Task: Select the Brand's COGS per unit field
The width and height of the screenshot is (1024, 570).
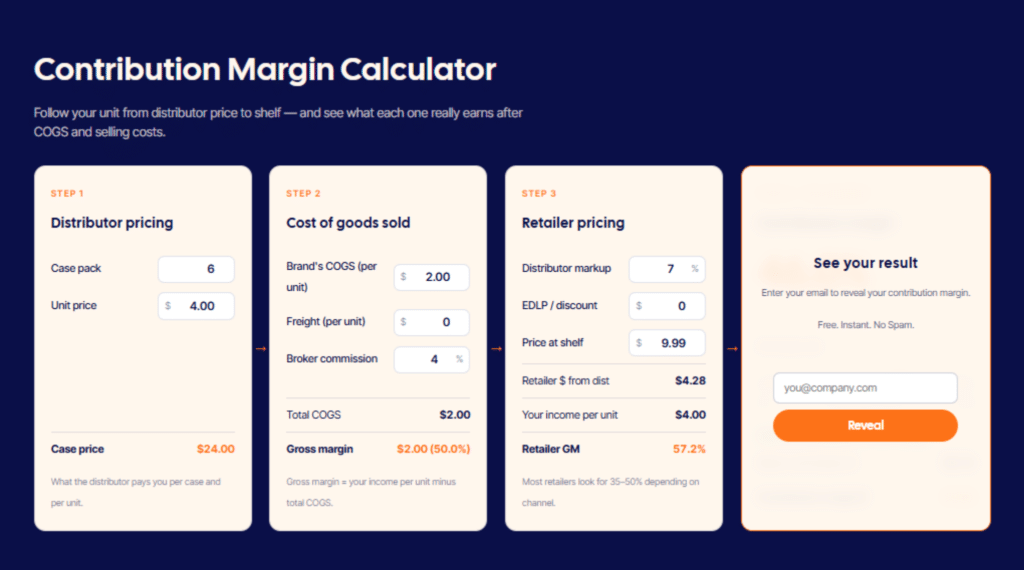Action: coord(432,277)
